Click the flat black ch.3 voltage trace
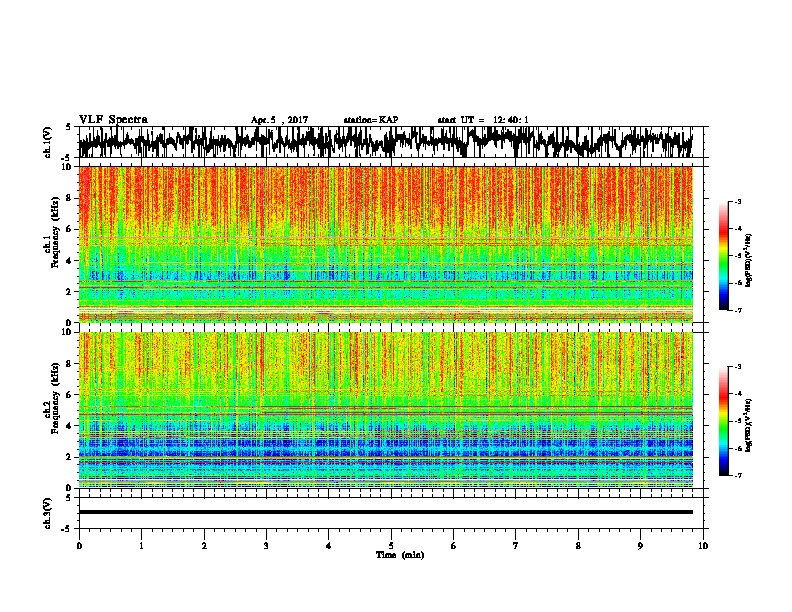This screenshot has height=612, width=792. [x=385, y=512]
